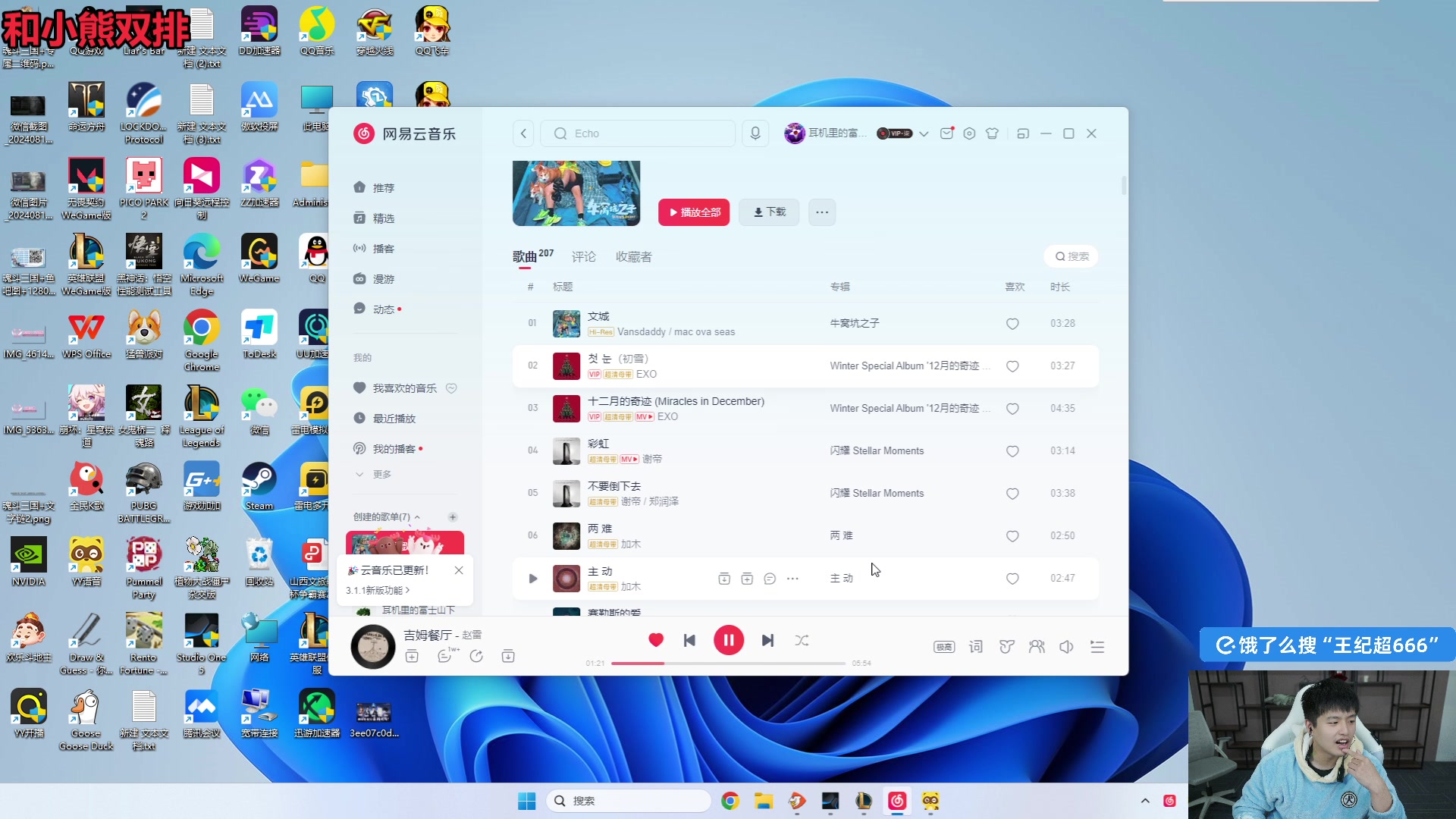
Task: Share the currently playing song
Action: click(x=476, y=656)
